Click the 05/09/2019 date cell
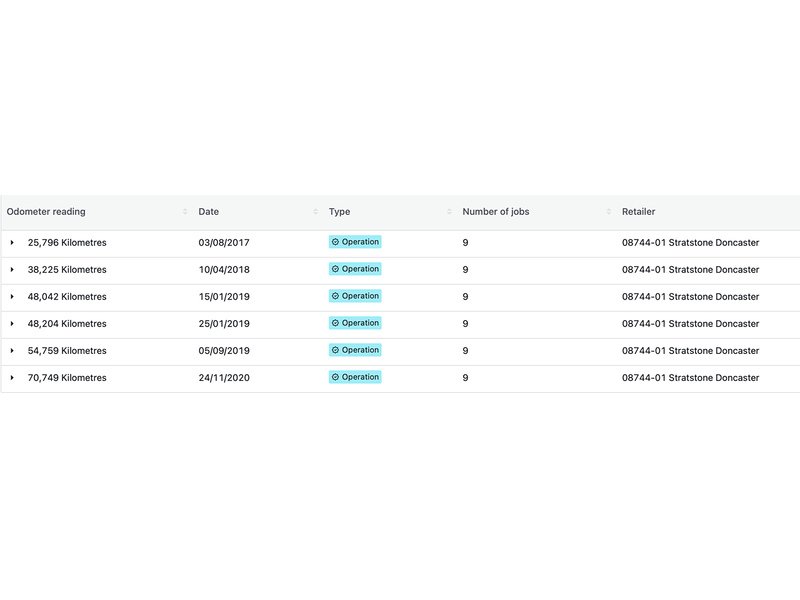 point(224,351)
